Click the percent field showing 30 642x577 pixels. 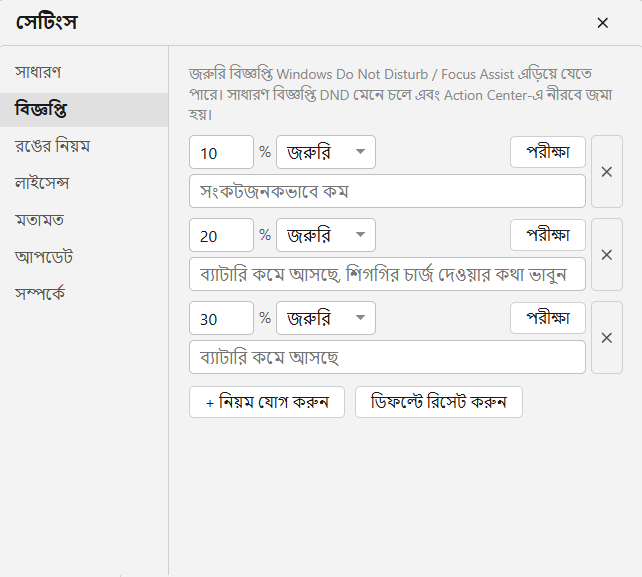pos(221,318)
